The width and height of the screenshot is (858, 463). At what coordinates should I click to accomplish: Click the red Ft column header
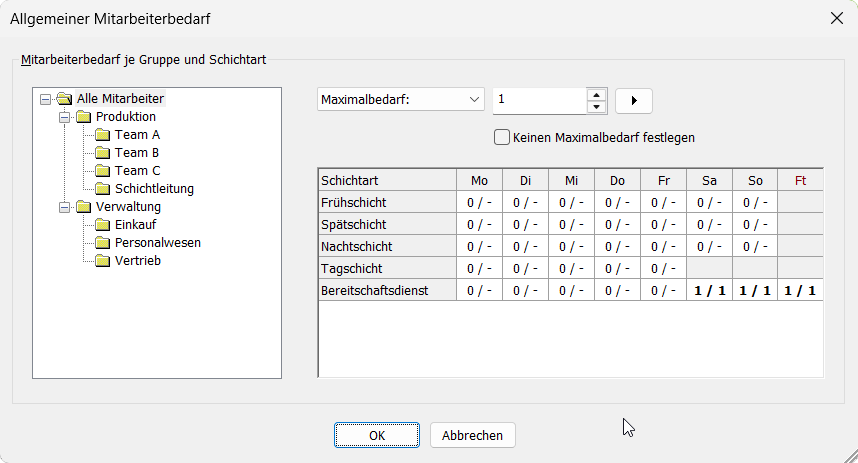[x=801, y=180]
